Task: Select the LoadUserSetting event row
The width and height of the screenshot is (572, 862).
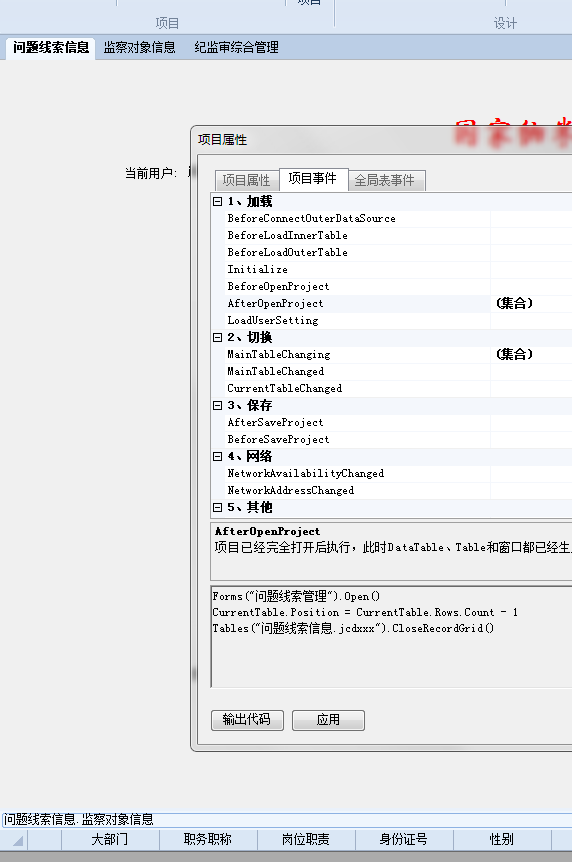Action: click(392, 321)
